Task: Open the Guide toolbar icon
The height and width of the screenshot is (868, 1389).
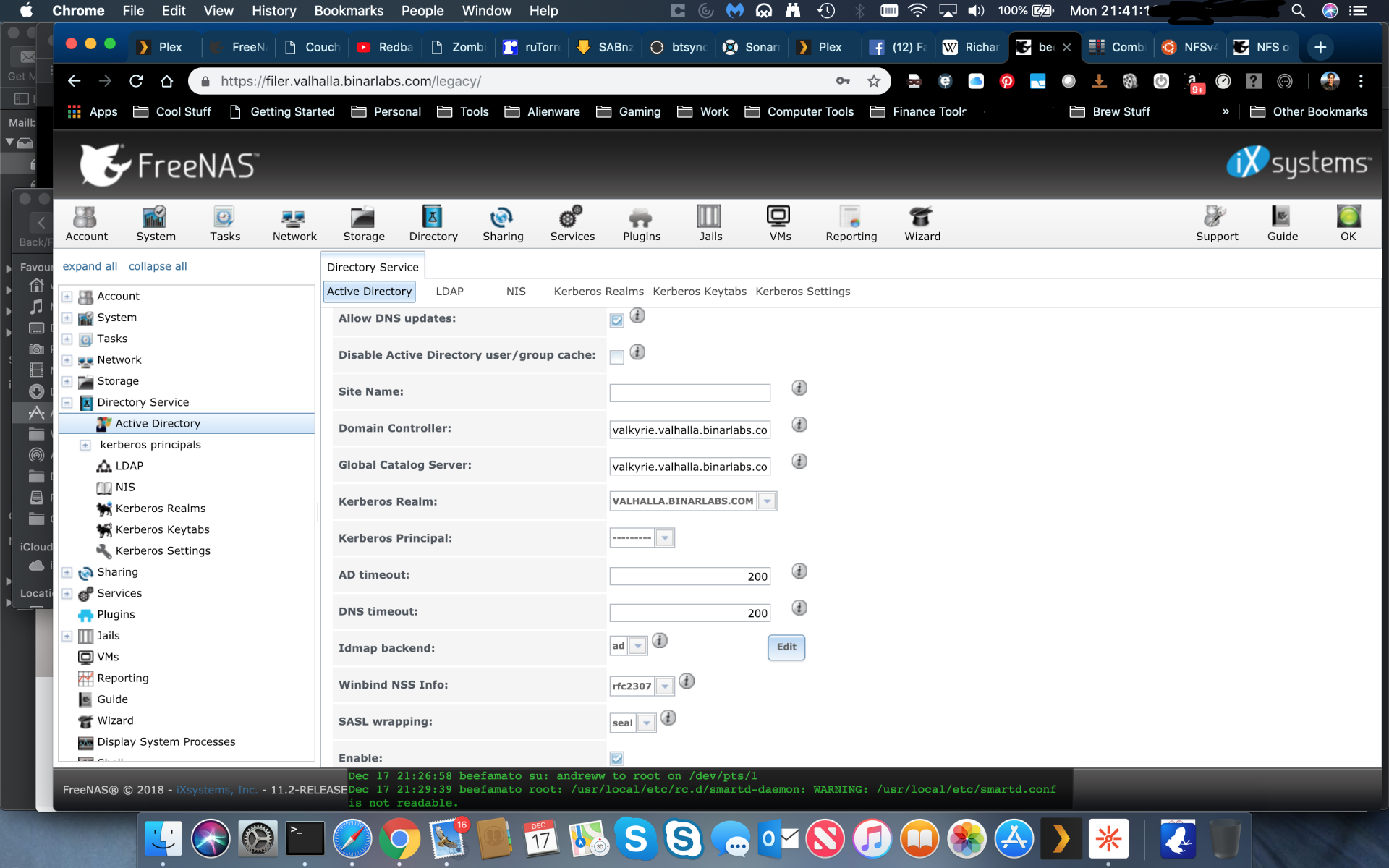Action: point(1283,224)
